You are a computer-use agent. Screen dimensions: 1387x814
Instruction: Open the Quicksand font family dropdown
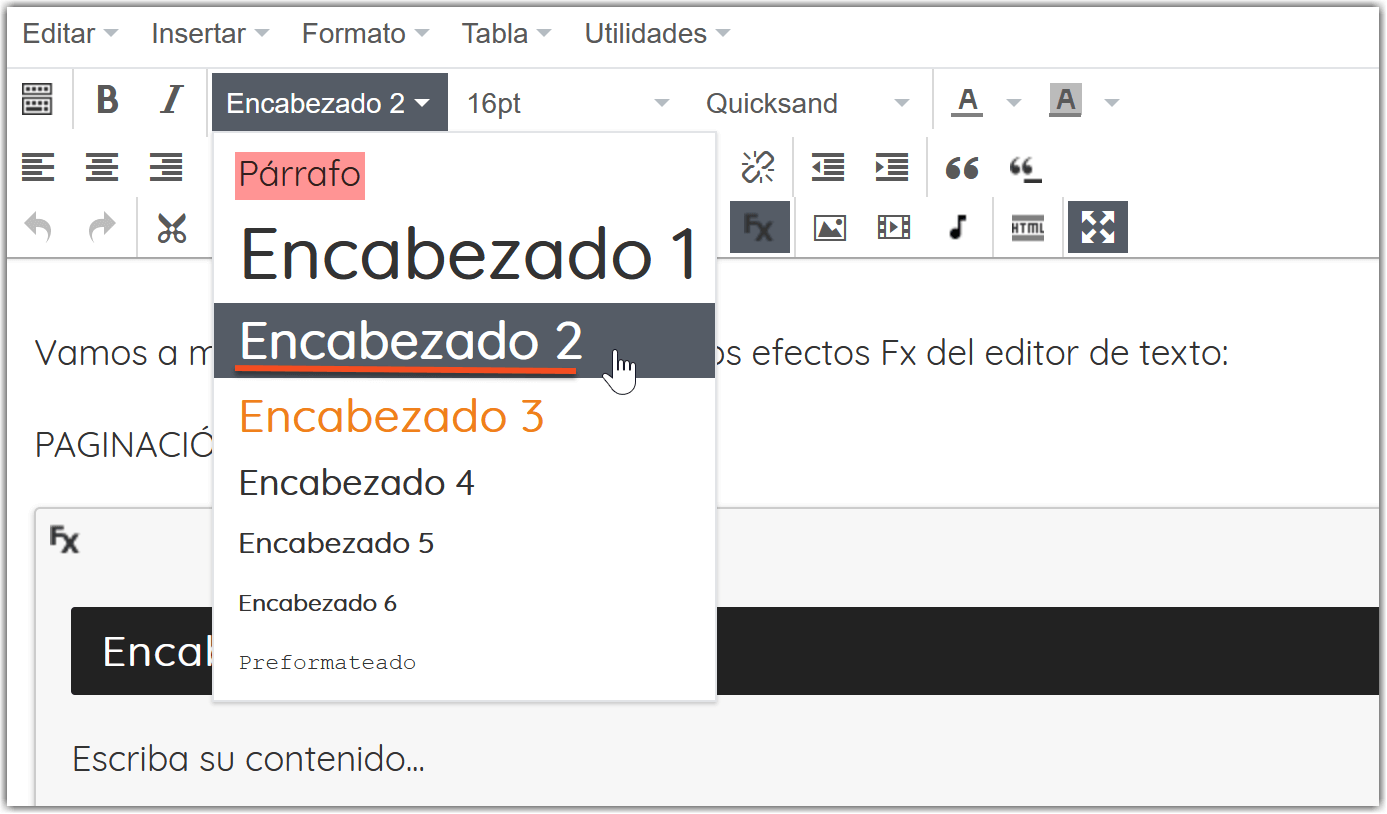(807, 101)
